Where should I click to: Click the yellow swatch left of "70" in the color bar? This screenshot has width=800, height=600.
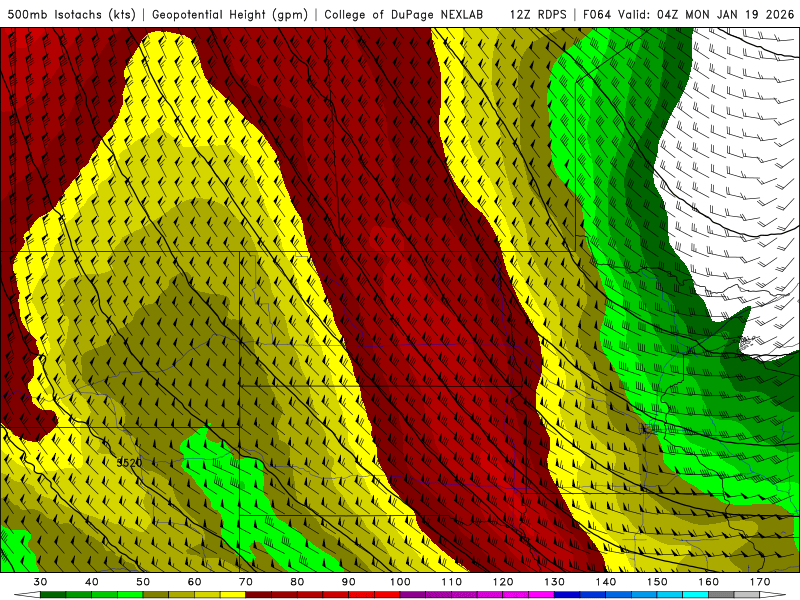point(233,595)
